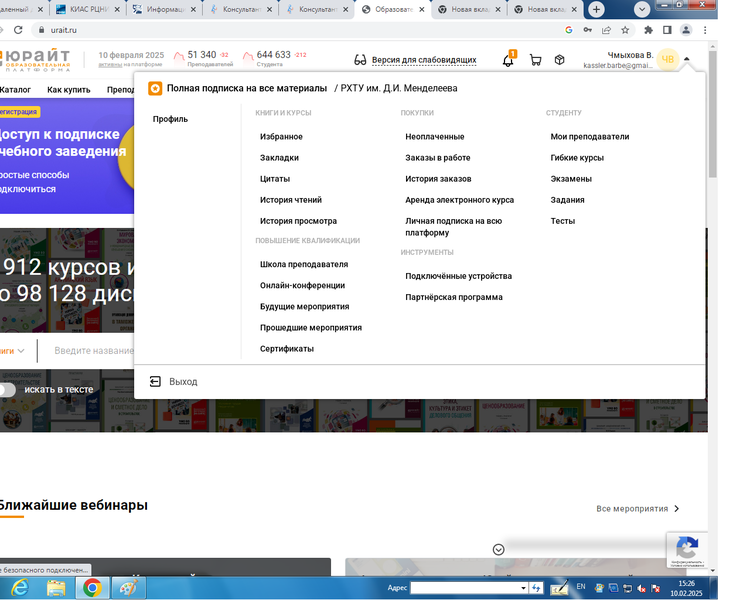This screenshot has height=600, width=750.
Task: Open Paint from the Windows taskbar
Action: (x=128, y=587)
